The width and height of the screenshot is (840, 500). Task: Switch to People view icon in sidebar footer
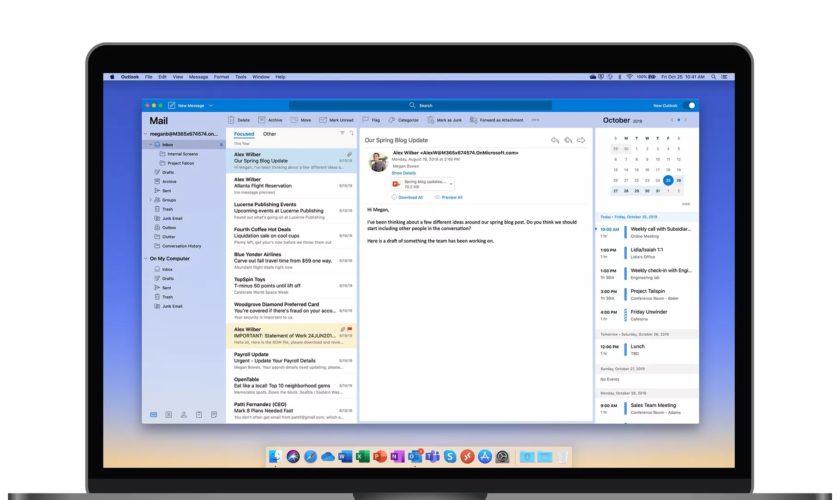tap(184, 415)
